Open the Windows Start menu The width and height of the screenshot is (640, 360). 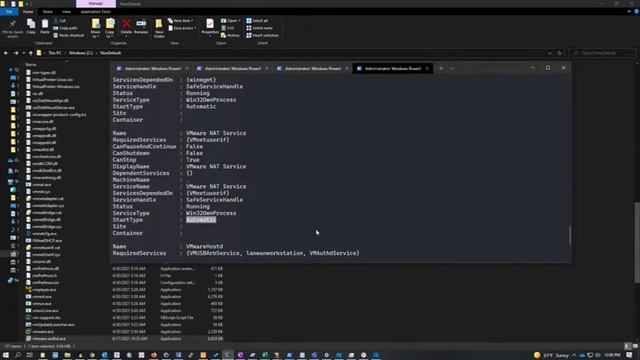pos(6,355)
